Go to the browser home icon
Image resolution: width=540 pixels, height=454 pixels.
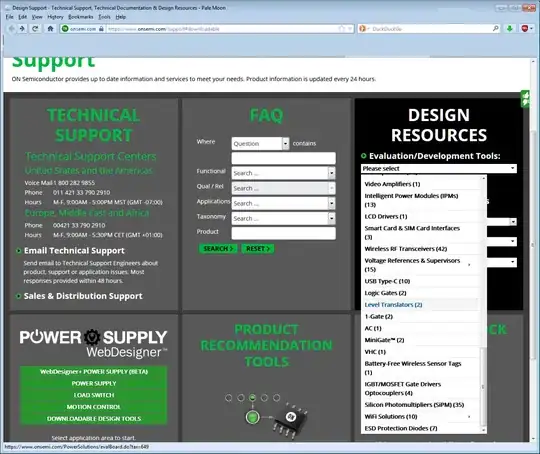[50, 29]
